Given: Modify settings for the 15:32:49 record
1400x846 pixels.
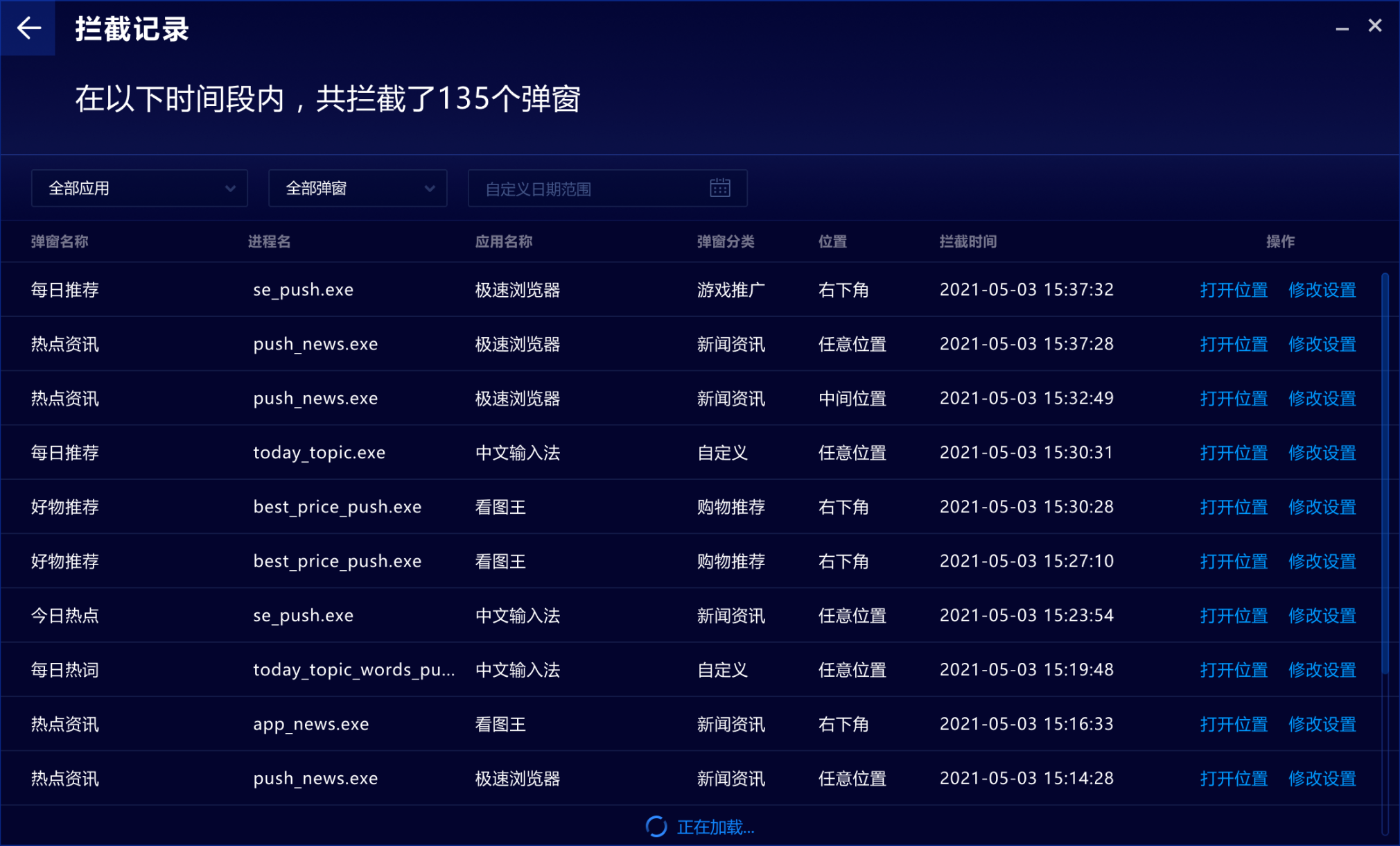Looking at the screenshot, I should pyautogui.click(x=1322, y=398).
